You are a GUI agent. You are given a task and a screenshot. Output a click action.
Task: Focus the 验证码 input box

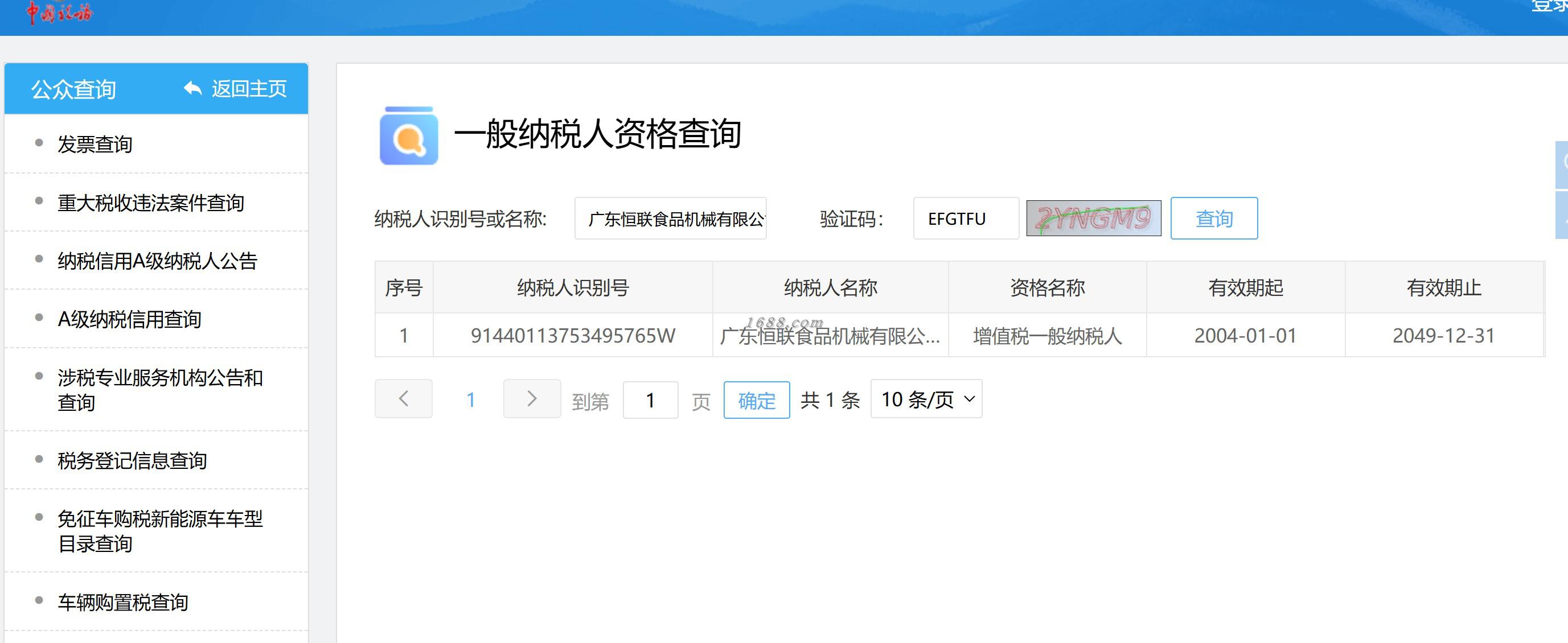966,219
